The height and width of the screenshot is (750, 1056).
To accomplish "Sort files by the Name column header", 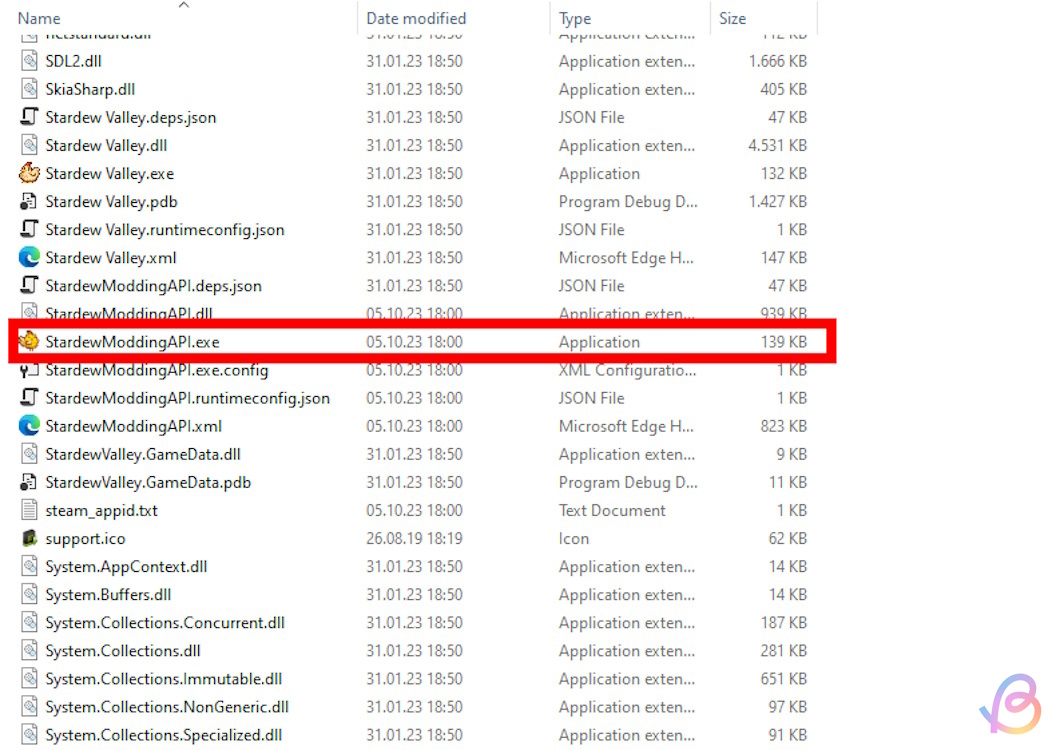I will 40,18.
